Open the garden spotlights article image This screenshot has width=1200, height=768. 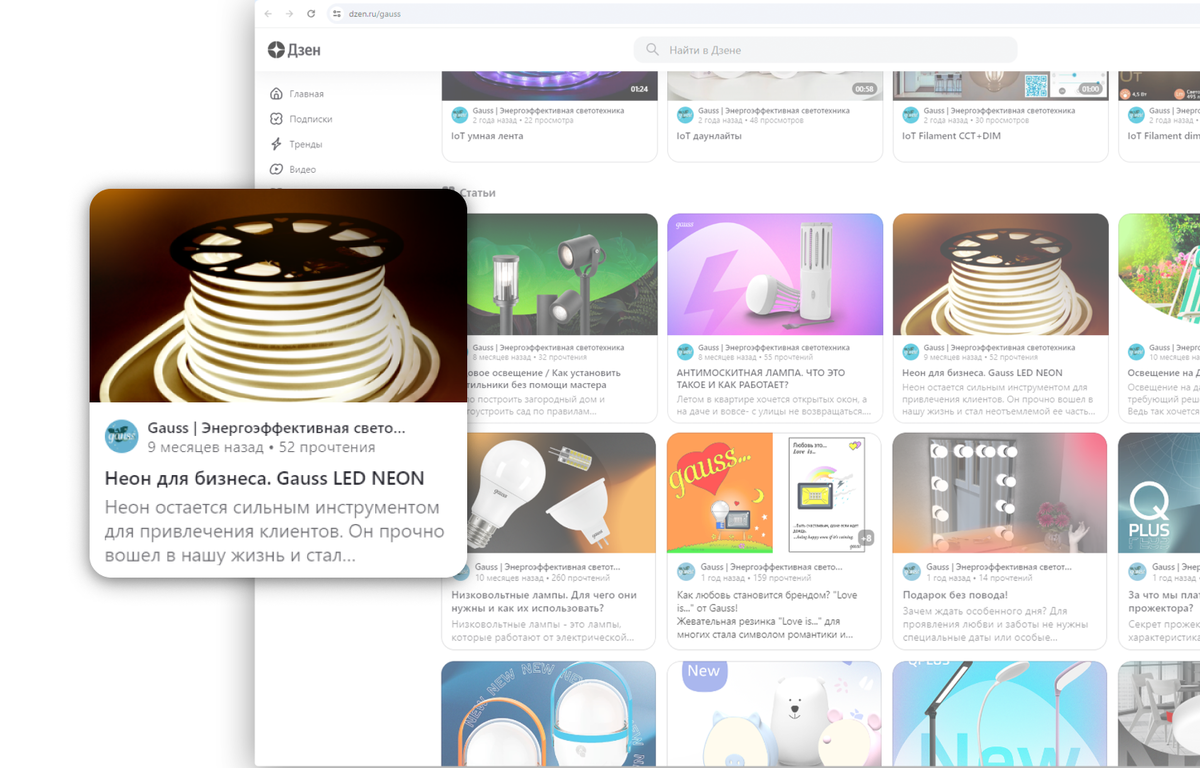pyautogui.click(x=562, y=275)
